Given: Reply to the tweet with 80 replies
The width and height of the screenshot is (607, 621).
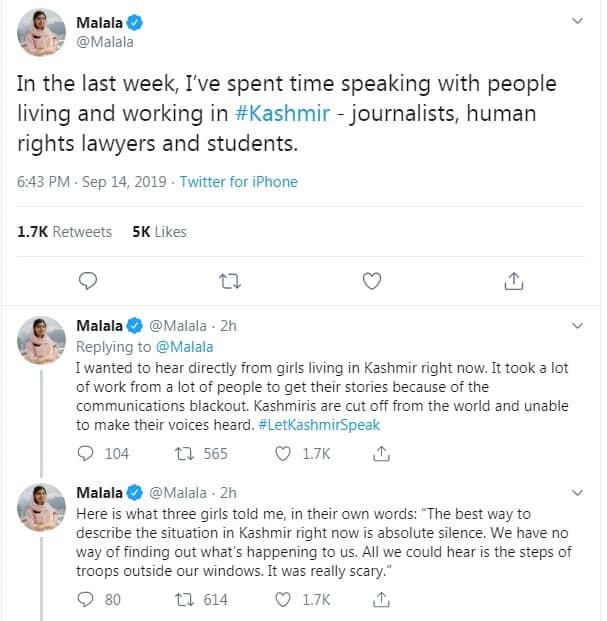Looking at the screenshot, I should 86,600.
